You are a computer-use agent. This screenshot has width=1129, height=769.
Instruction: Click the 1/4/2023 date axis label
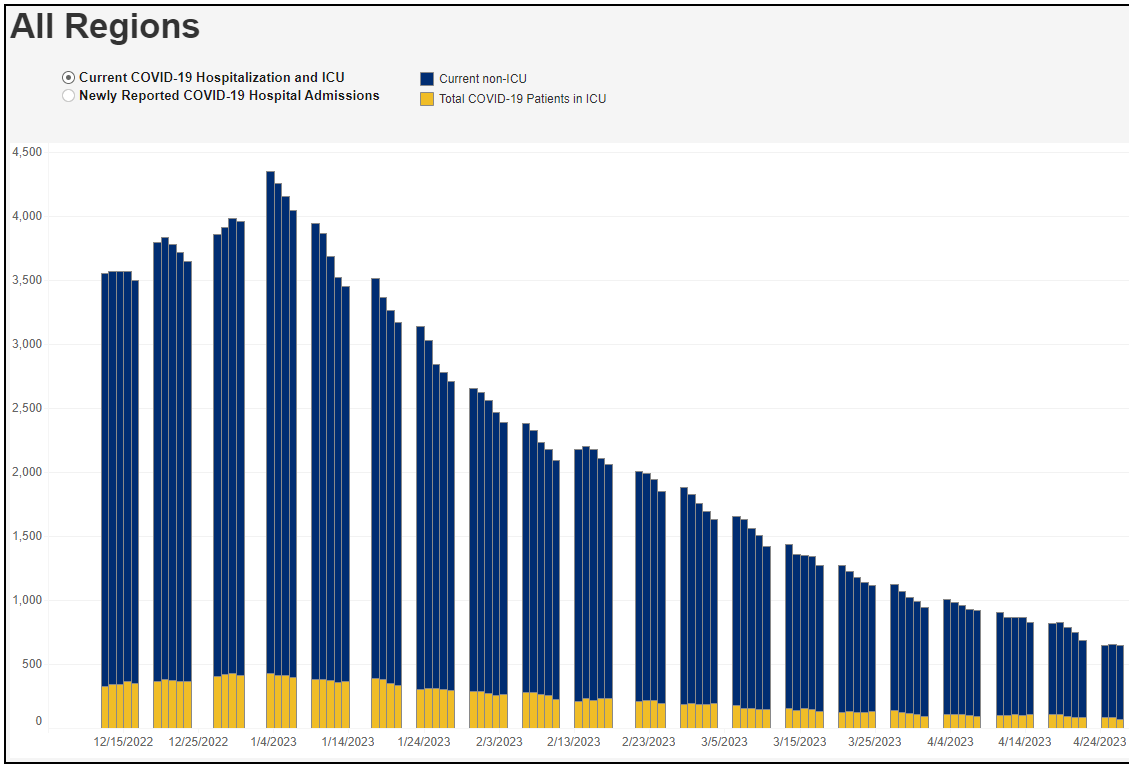273,742
